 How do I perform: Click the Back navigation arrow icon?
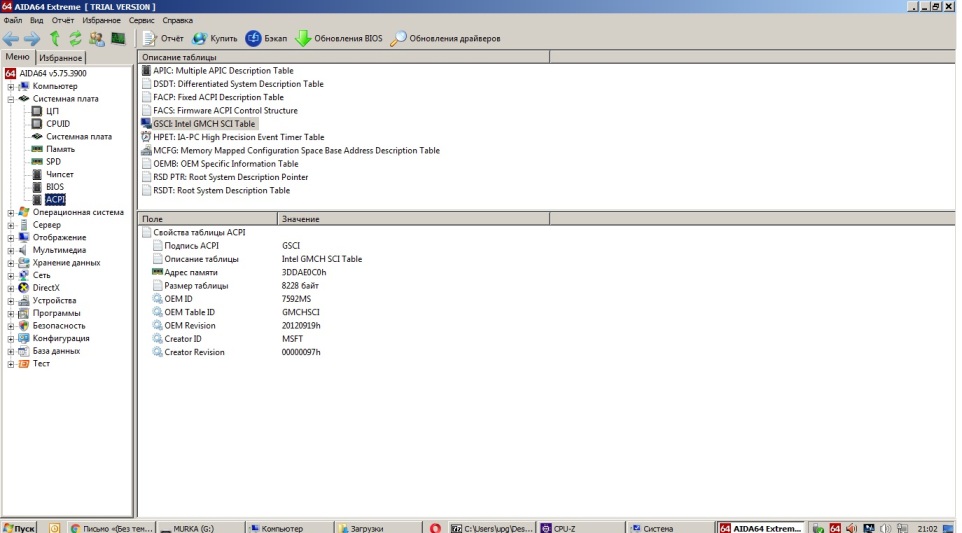coord(10,39)
